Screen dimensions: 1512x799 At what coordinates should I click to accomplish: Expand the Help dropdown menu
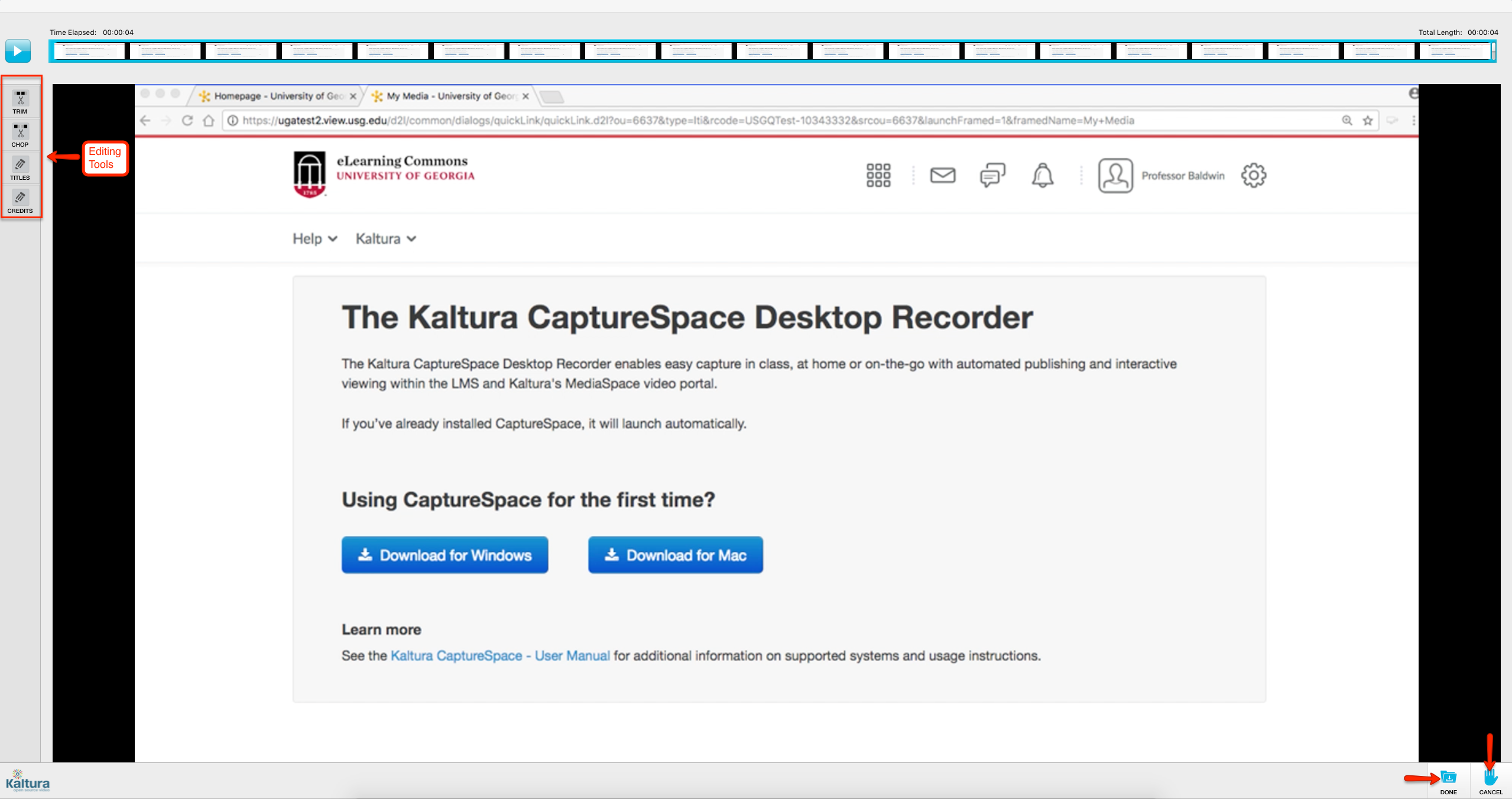pos(315,239)
